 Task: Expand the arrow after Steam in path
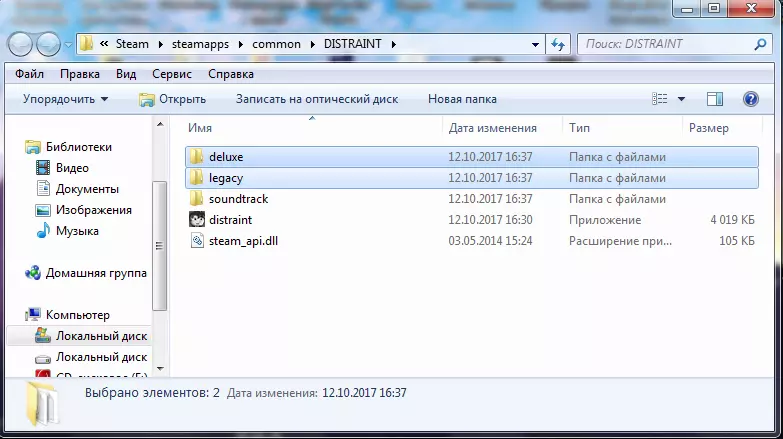click(x=160, y=44)
